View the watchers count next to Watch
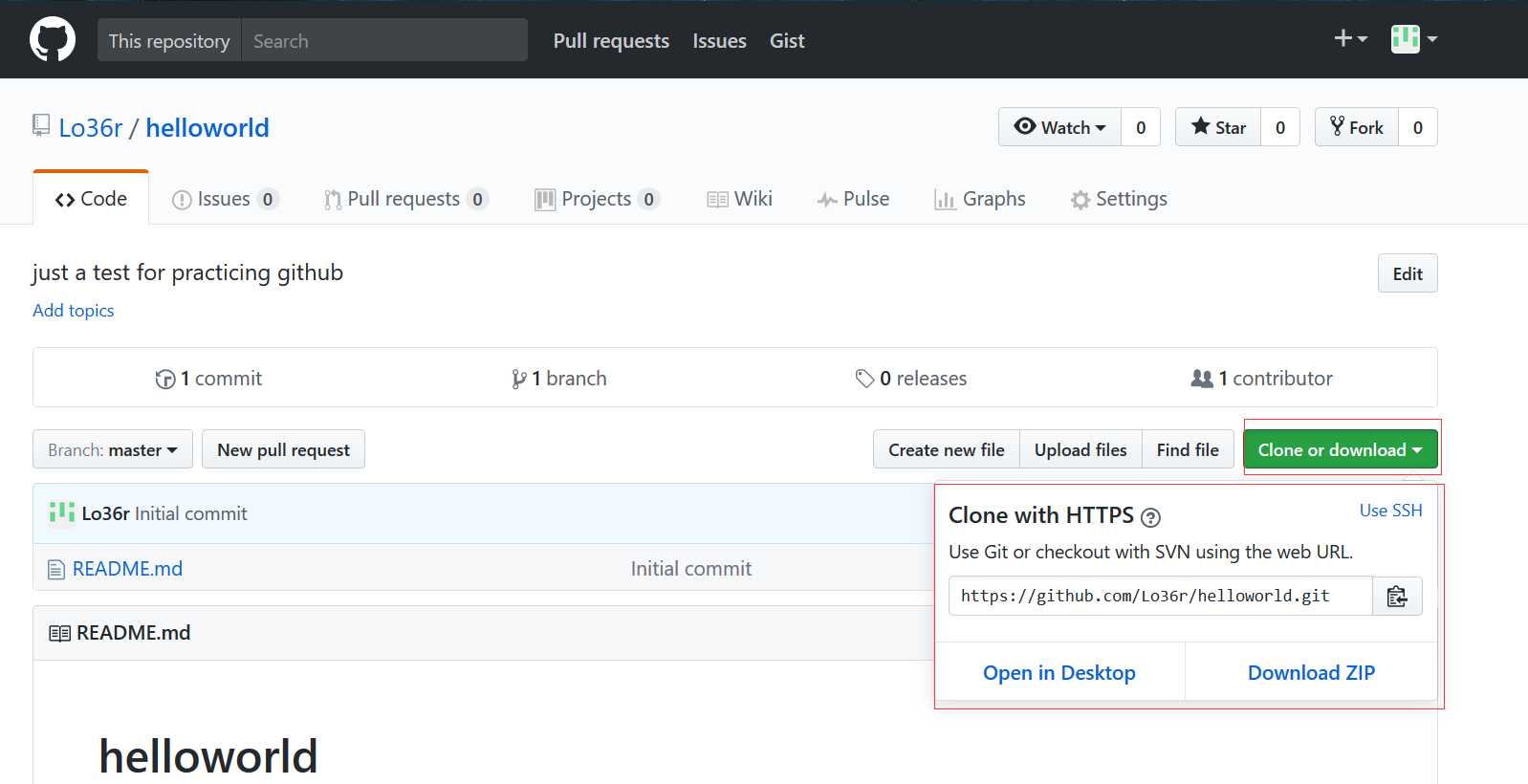This screenshot has height=784, width=1528. pyautogui.click(x=1141, y=127)
